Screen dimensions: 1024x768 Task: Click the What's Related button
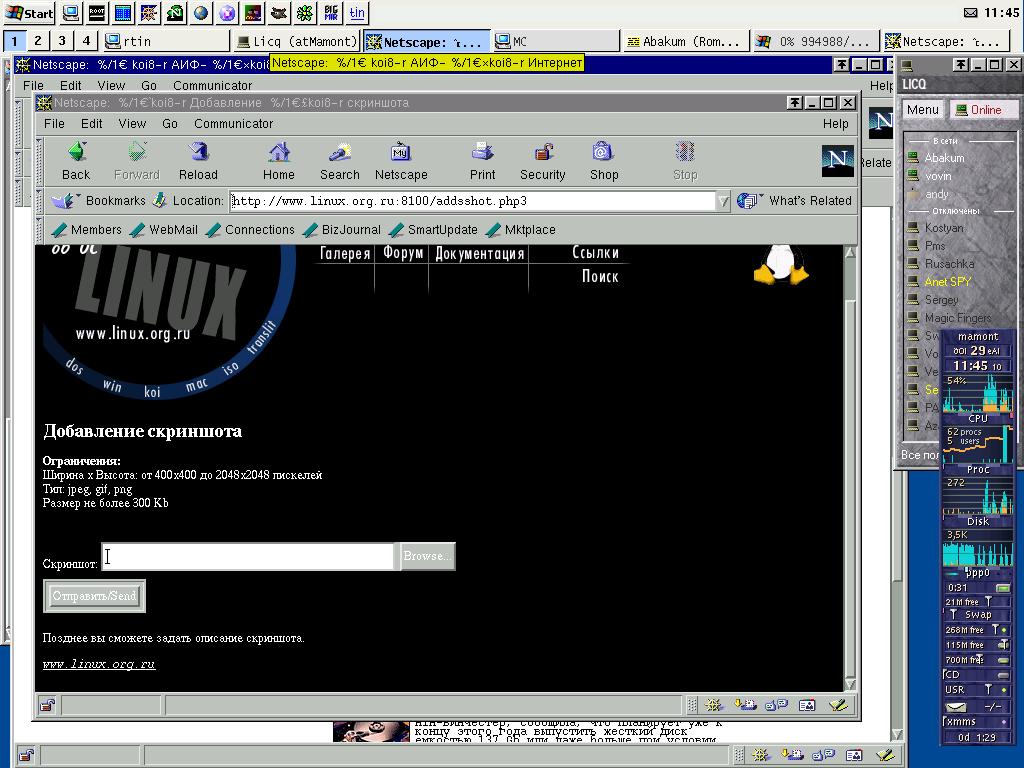coord(795,200)
